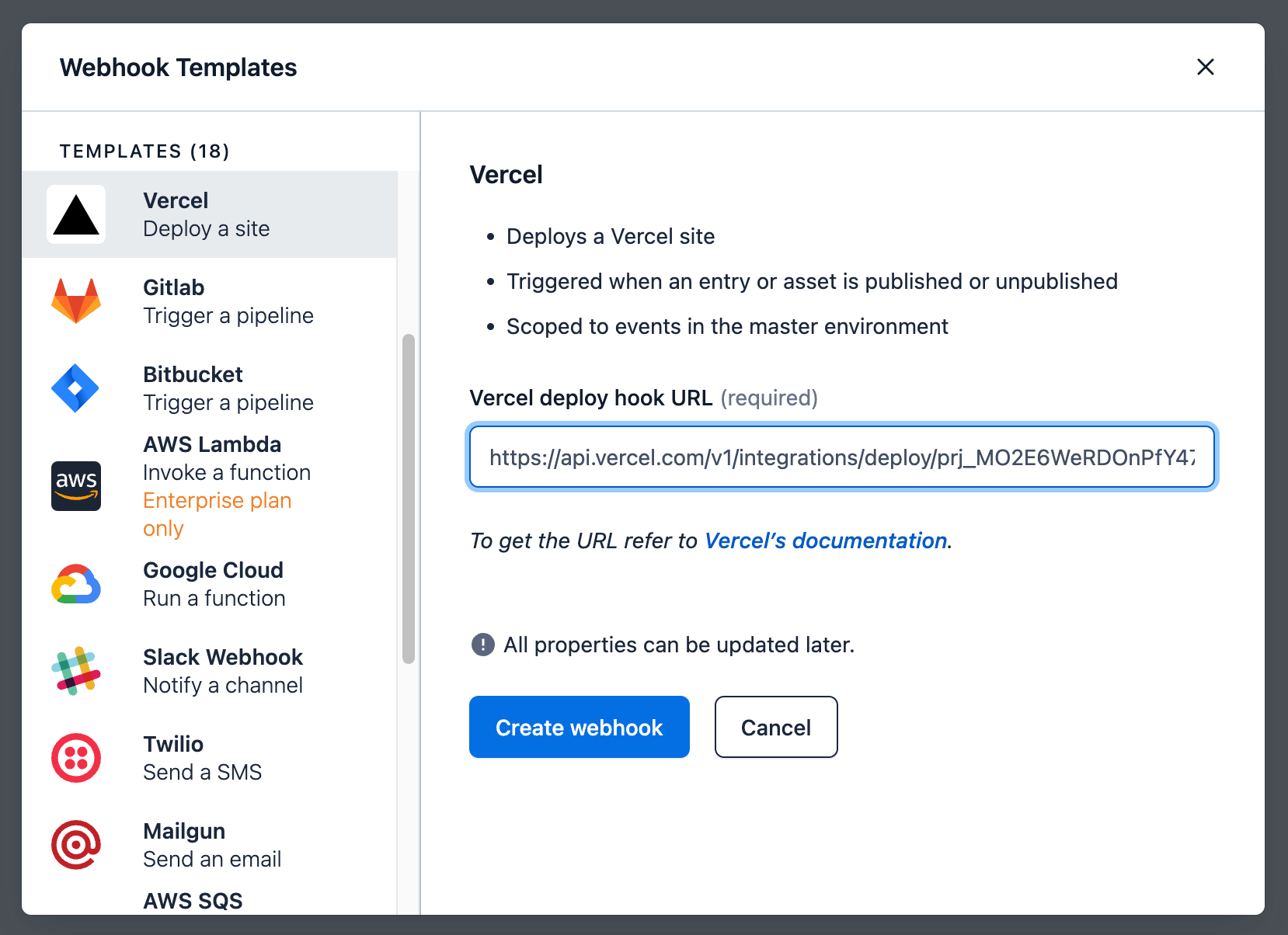Screen dimensions: 1288x935
Task: Select the Google Cloud logo icon
Action: coord(76,584)
